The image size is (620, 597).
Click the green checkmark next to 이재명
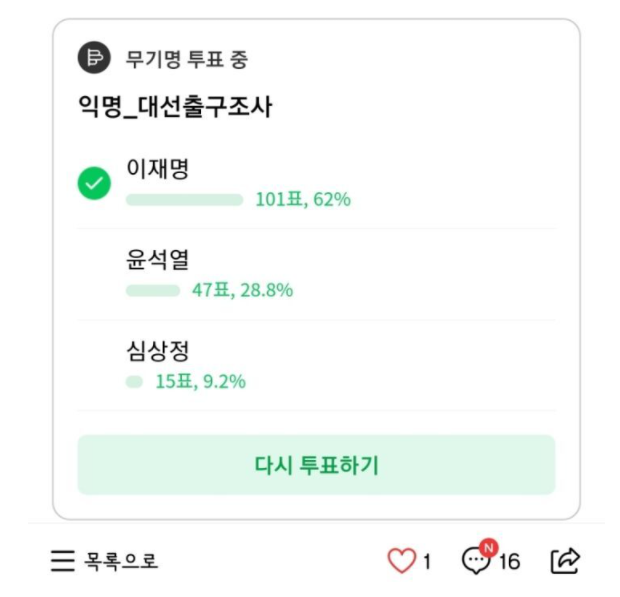[x=94, y=184]
